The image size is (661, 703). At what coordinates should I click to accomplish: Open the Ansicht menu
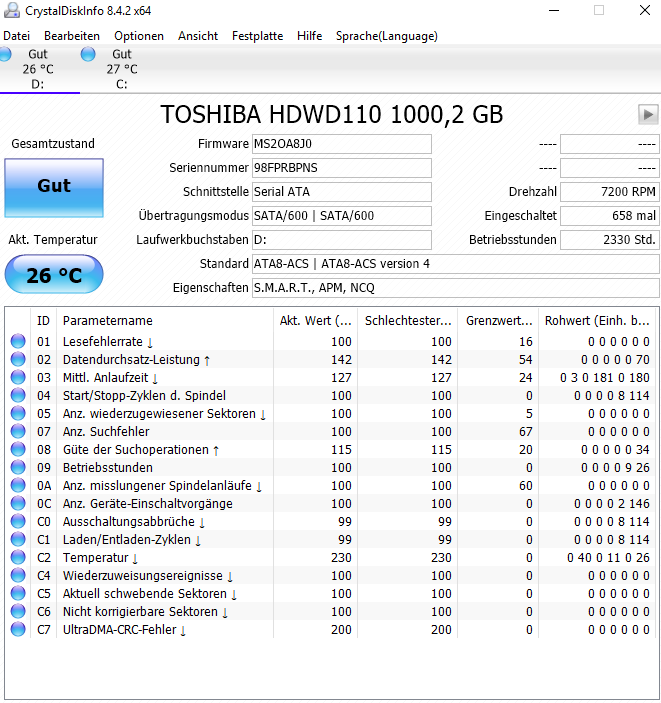point(198,36)
